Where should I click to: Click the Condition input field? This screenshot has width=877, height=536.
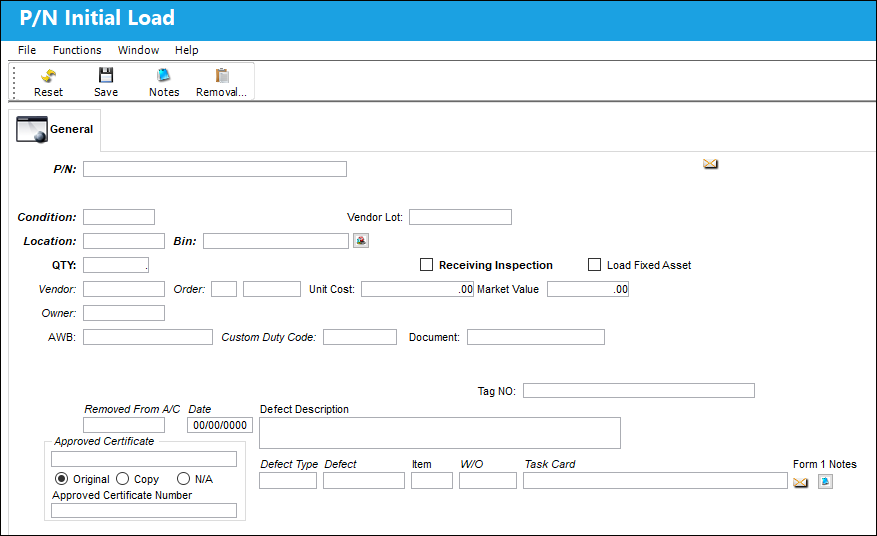coord(119,217)
